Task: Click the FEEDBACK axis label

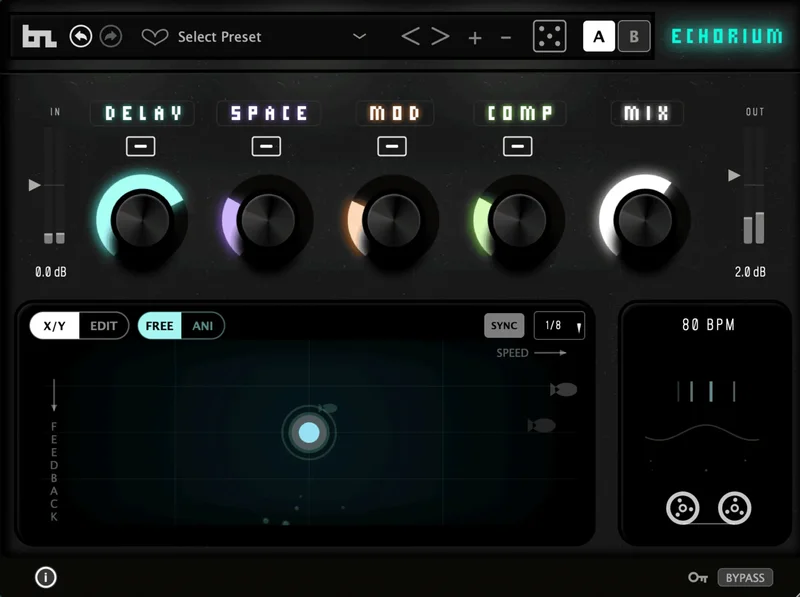Action: [x=54, y=471]
